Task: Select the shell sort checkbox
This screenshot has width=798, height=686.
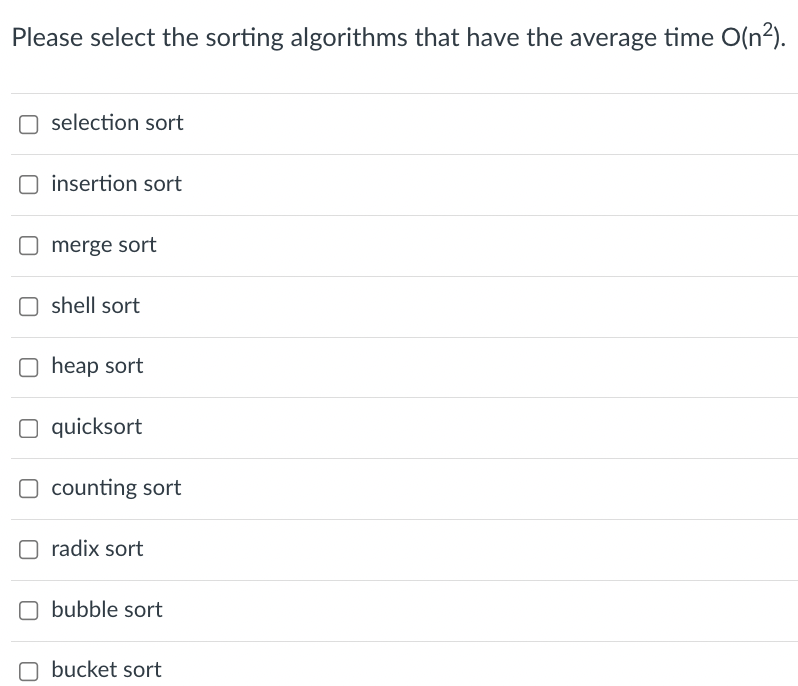Action: pyautogui.click(x=28, y=306)
